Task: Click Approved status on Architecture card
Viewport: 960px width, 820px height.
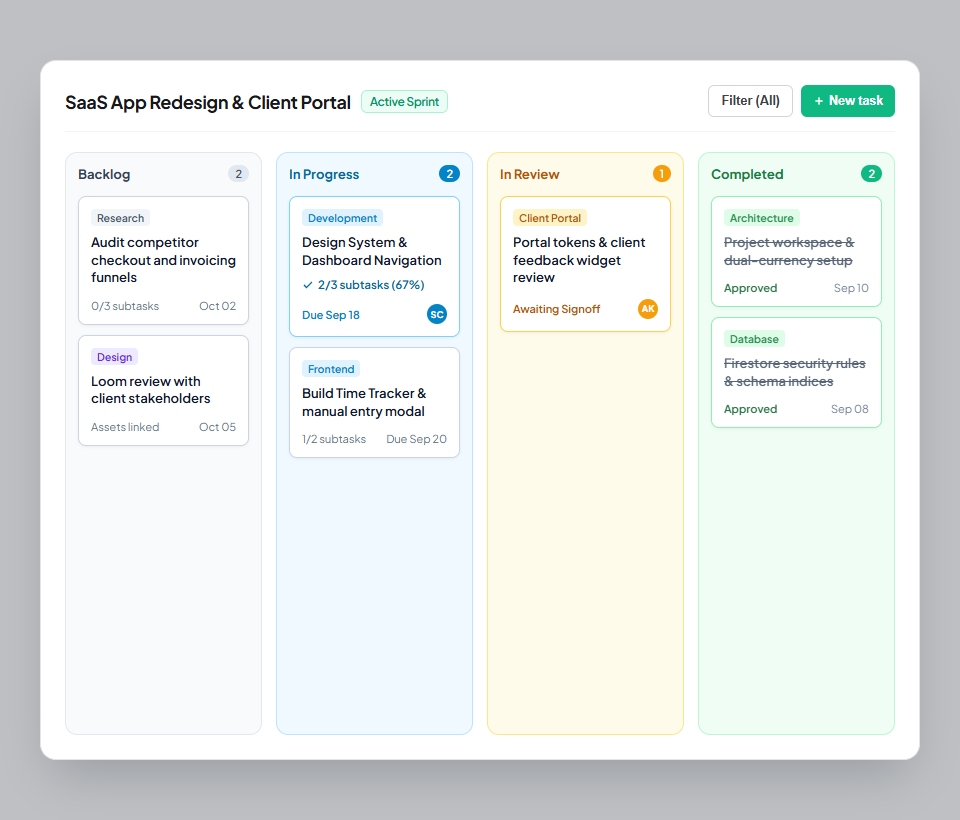Action: click(x=751, y=288)
